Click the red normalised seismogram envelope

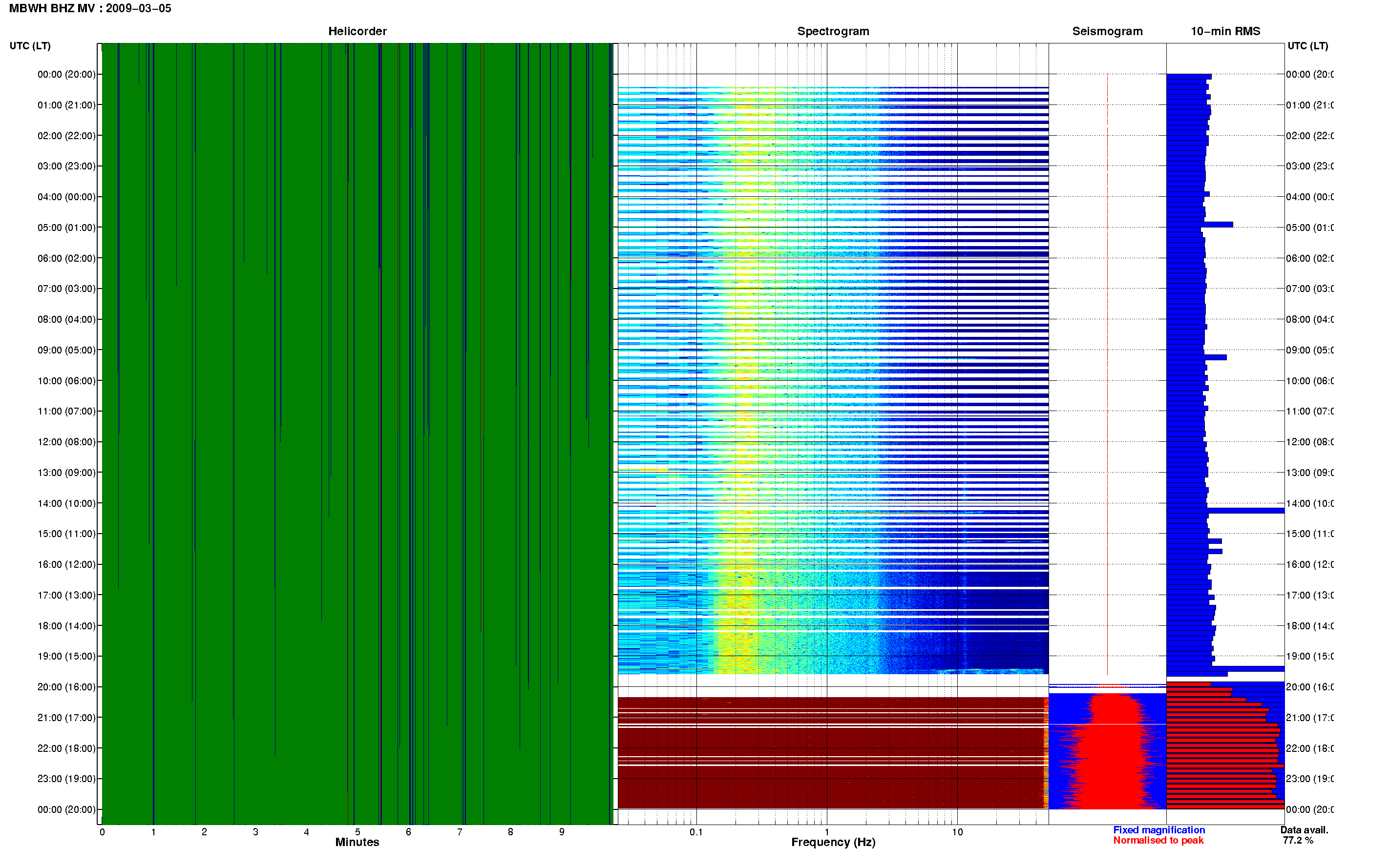(1108, 751)
